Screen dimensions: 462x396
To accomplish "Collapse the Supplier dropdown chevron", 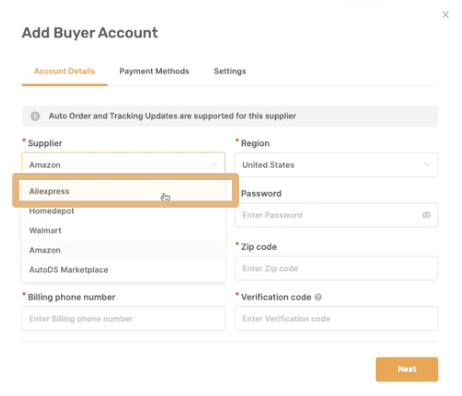I will click(x=214, y=165).
